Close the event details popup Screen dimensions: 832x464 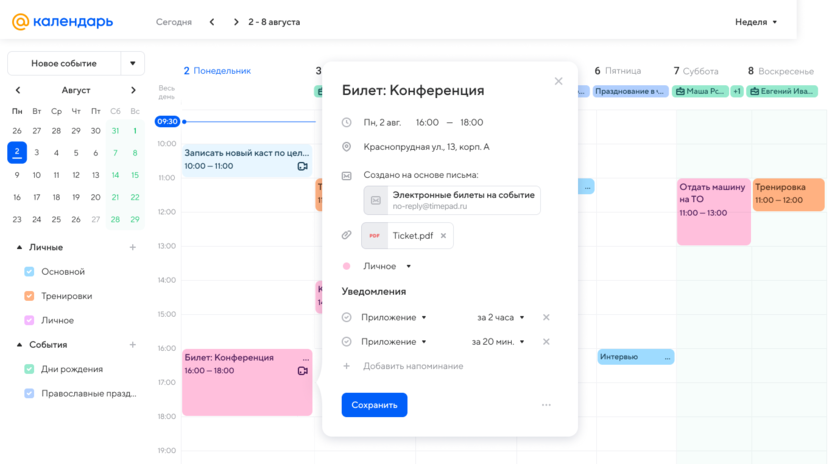click(558, 81)
